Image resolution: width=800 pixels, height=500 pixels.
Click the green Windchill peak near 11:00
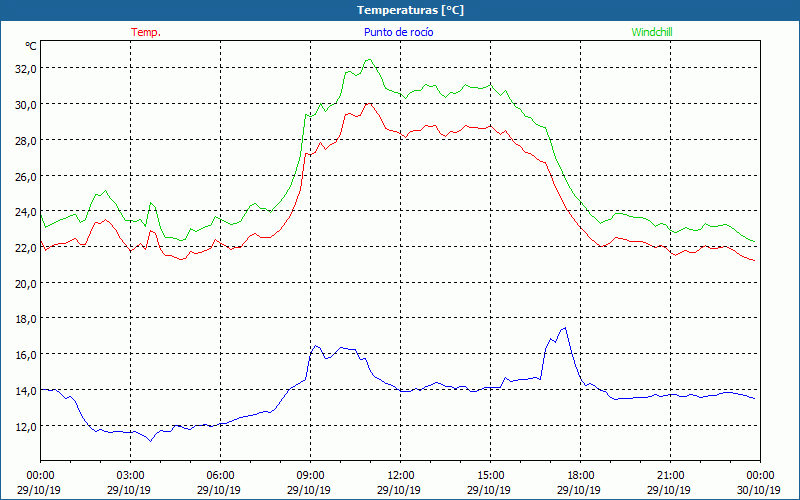[x=369, y=60]
